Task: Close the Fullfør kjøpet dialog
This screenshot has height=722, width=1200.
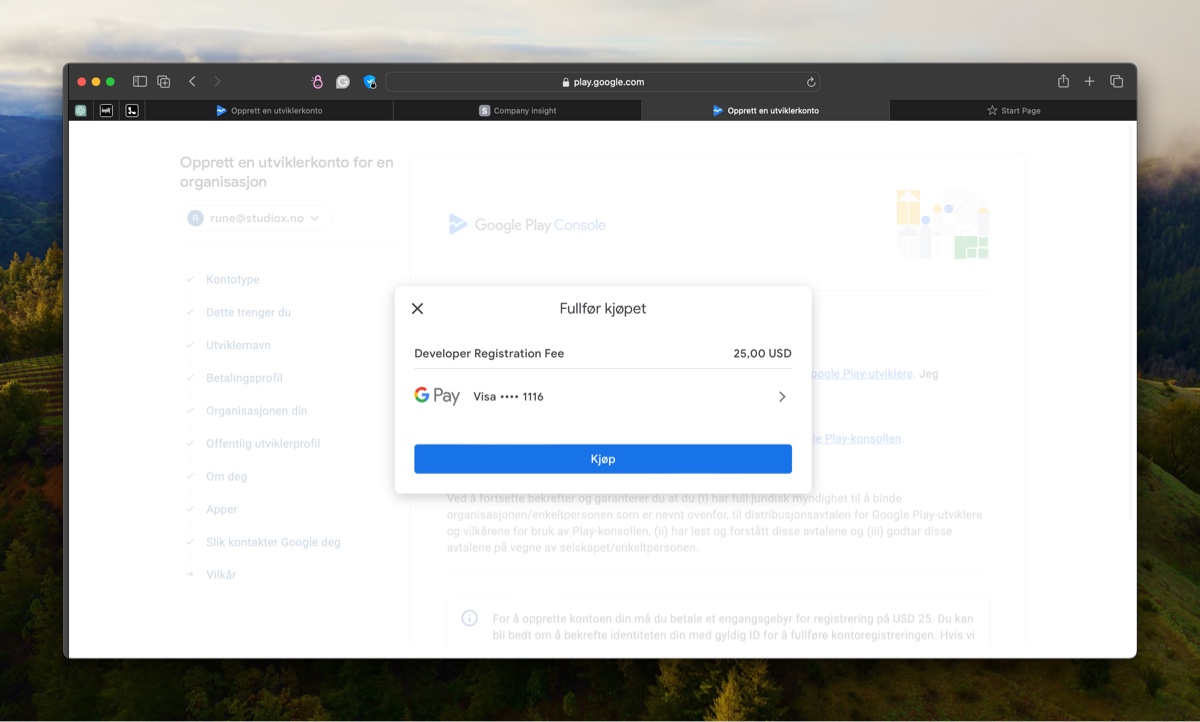Action: 418,309
